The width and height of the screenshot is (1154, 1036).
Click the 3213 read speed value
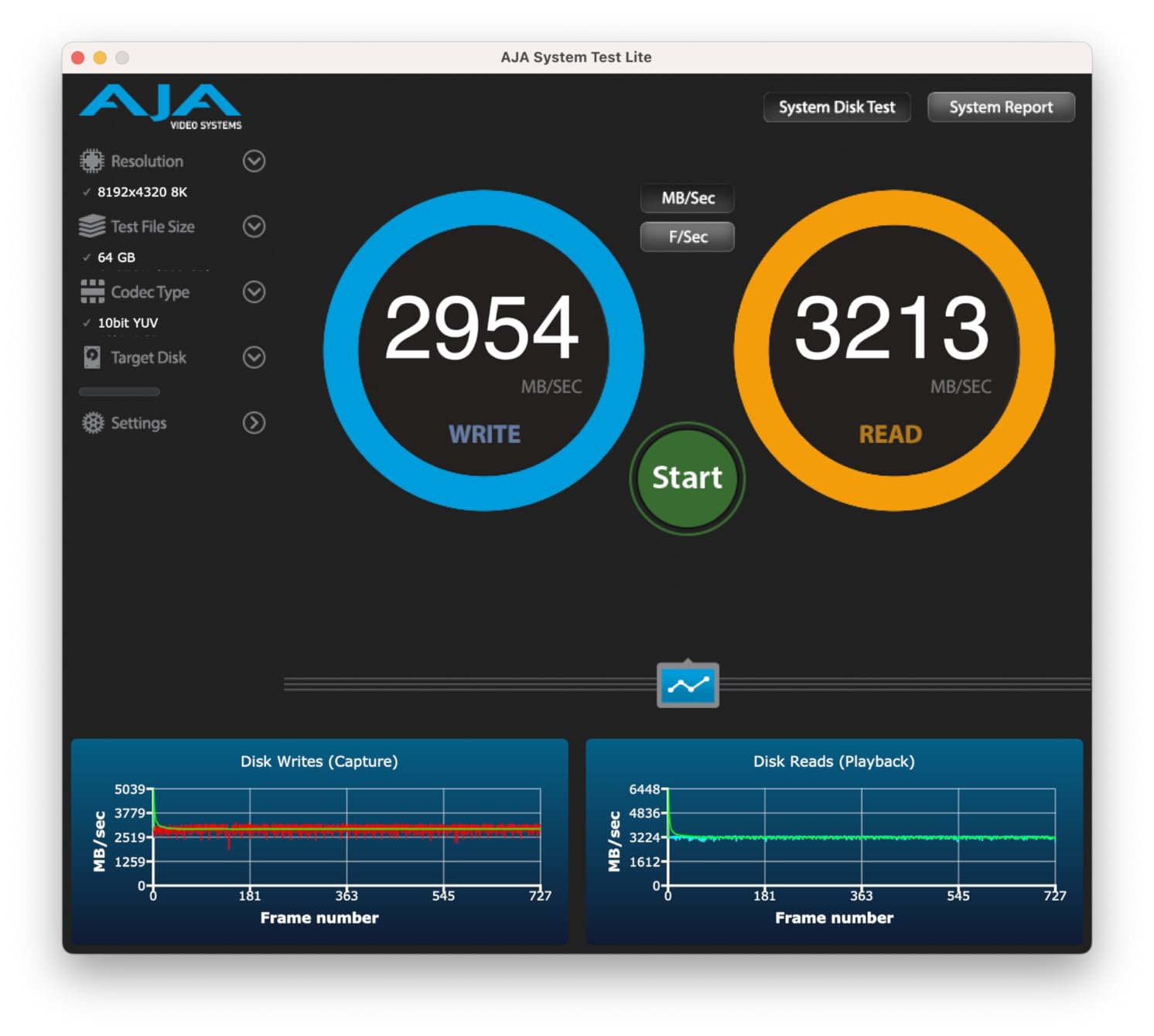[x=892, y=328]
